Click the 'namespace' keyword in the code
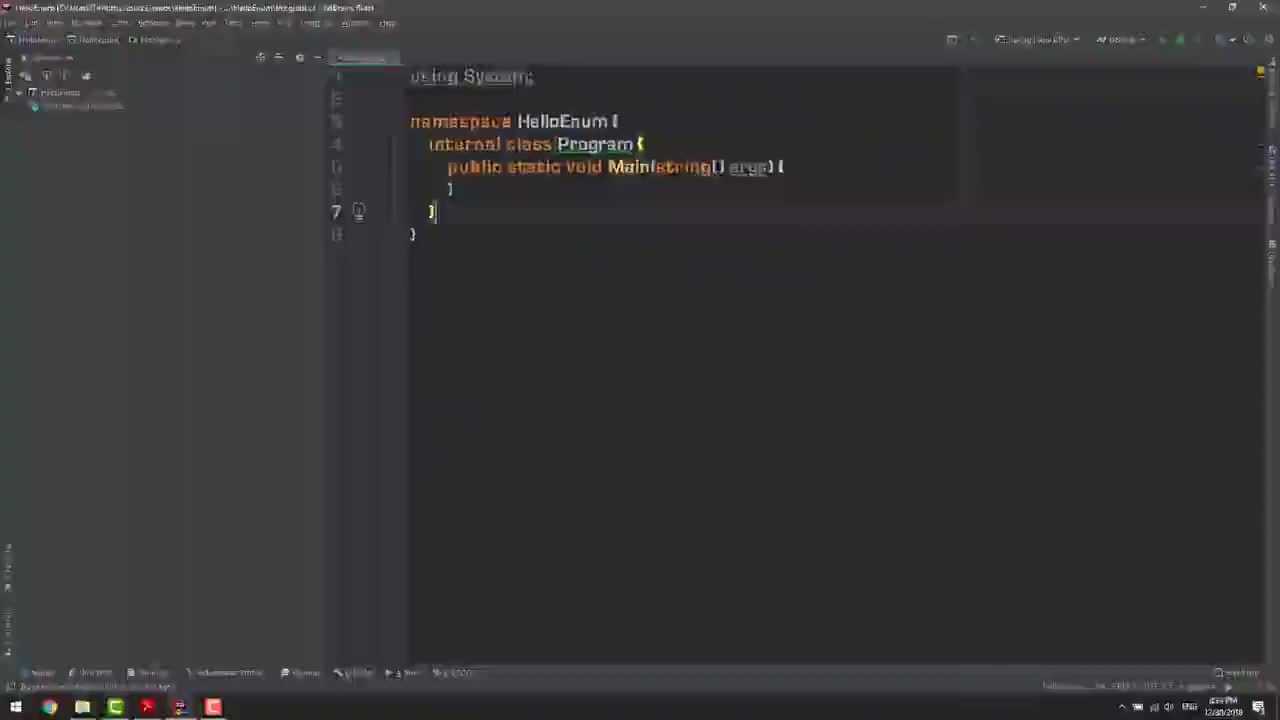Screen dimensions: 1280x720 point(460,122)
